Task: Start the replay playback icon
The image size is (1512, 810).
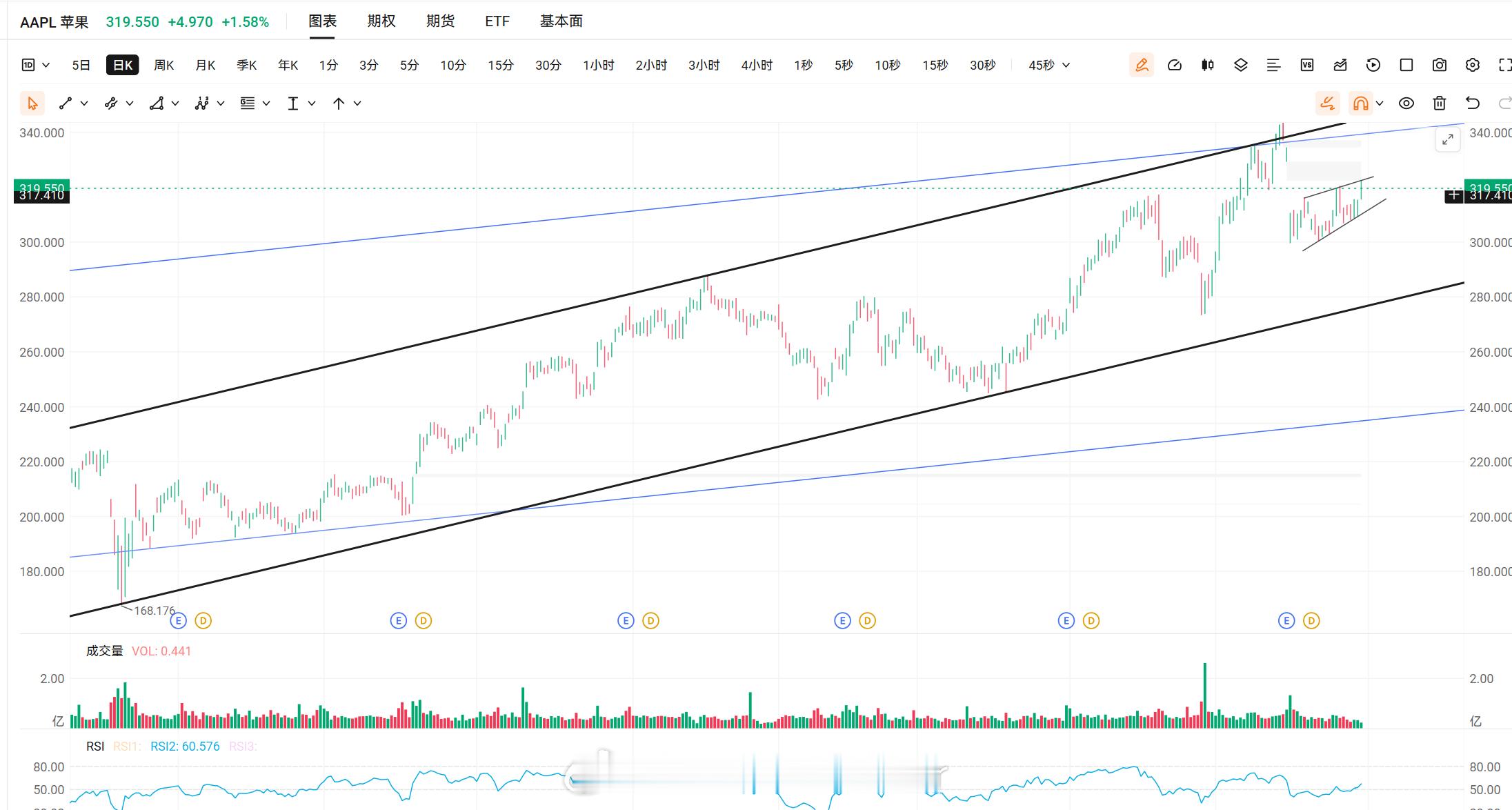Action: point(1373,65)
